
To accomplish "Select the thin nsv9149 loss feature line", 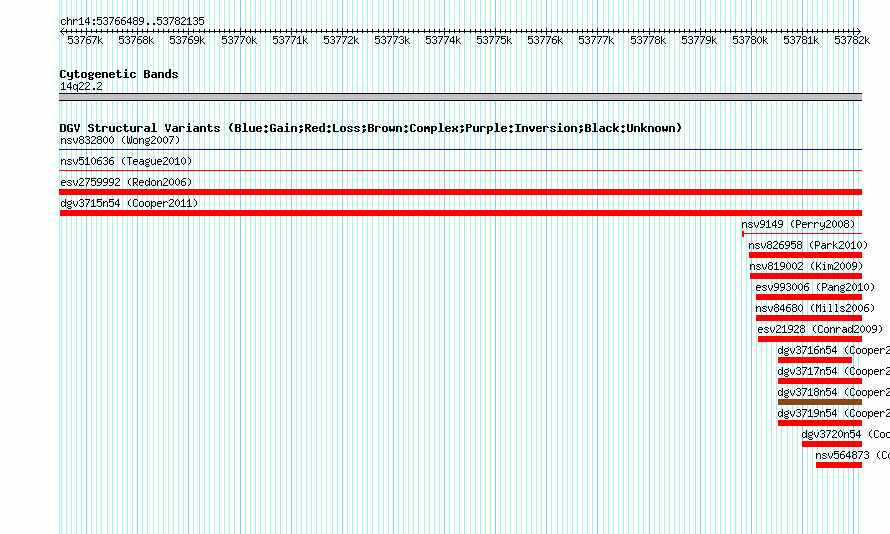I will click(801, 234).
